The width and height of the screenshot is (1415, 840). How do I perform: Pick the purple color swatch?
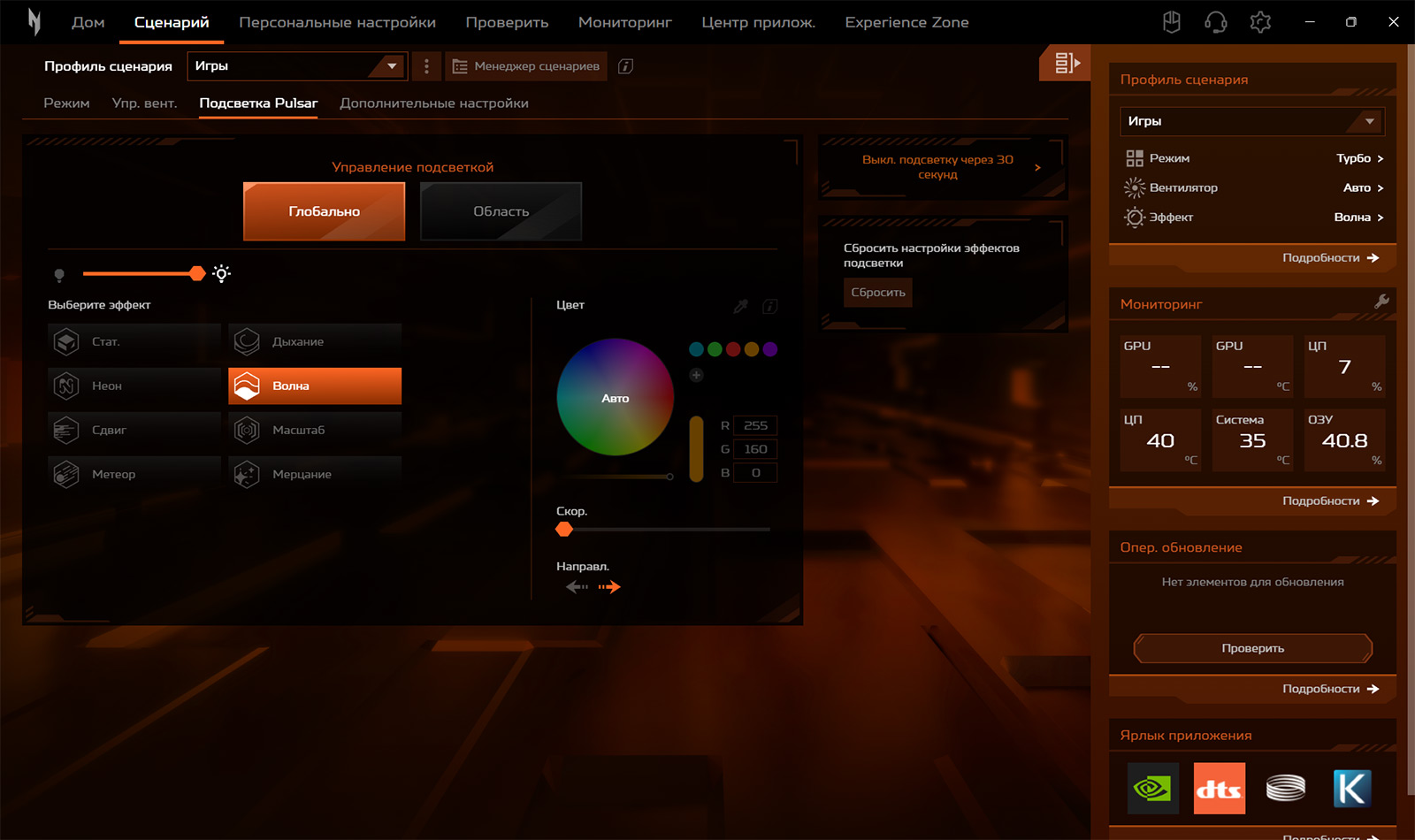coord(770,349)
